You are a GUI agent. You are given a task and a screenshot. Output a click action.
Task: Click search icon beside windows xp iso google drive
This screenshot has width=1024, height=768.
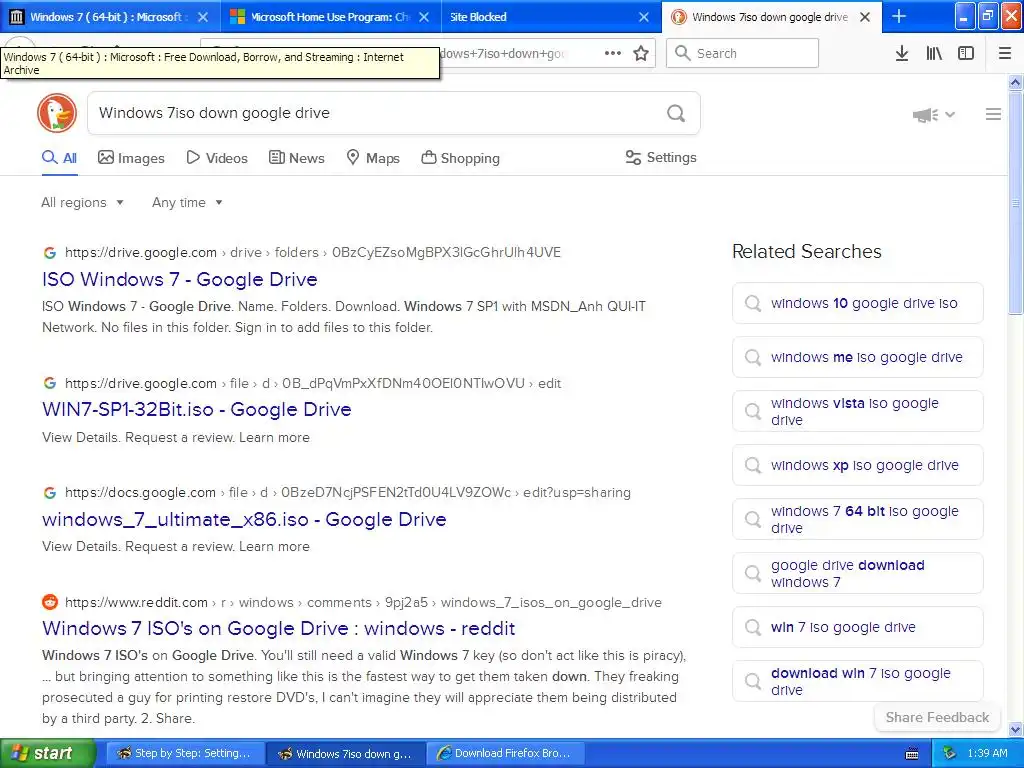[753, 465]
